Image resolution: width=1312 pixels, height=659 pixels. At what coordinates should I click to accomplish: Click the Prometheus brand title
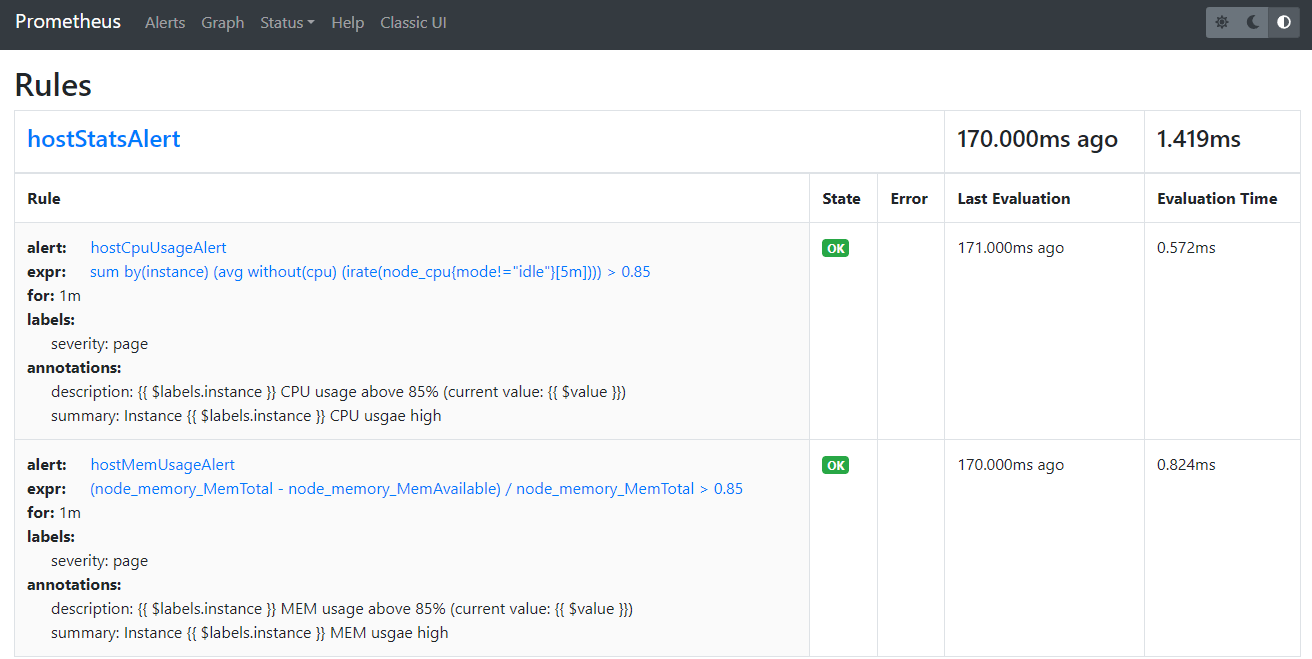coord(68,22)
